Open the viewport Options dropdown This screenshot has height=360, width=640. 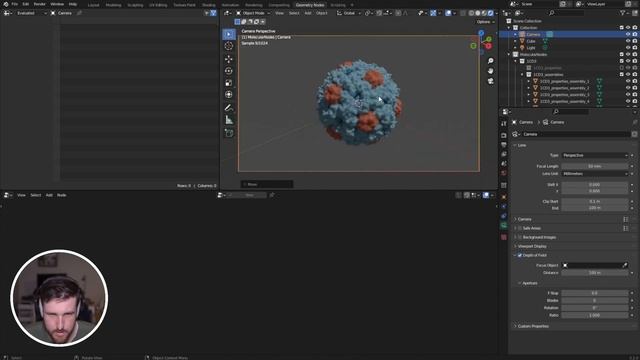[x=485, y=22]
